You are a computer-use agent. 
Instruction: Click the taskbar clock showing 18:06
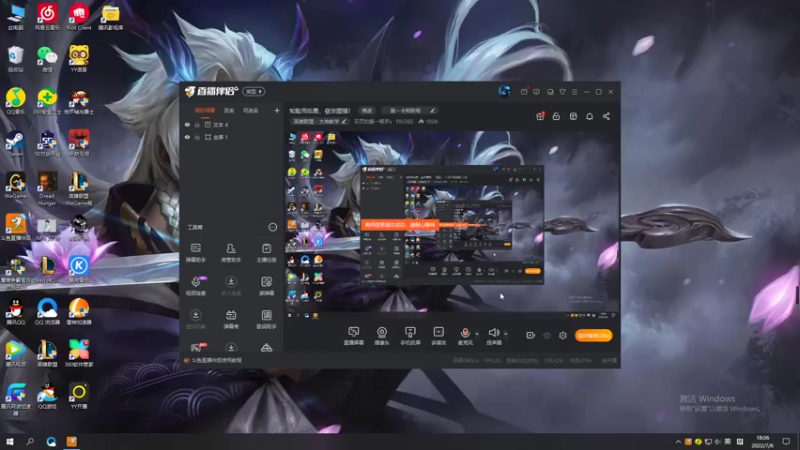click(762, 441)
